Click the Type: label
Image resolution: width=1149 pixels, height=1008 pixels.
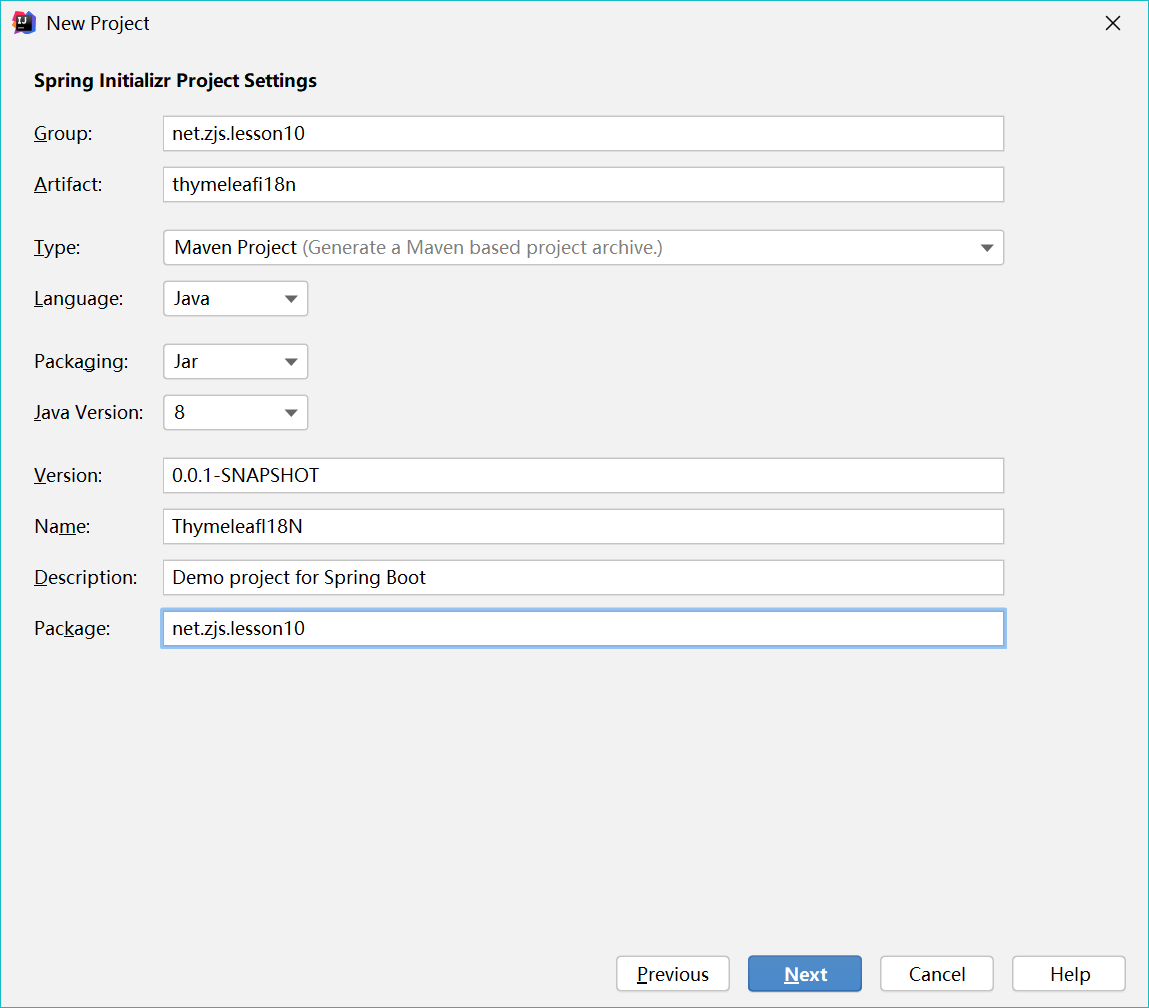(x=57, y=248)
